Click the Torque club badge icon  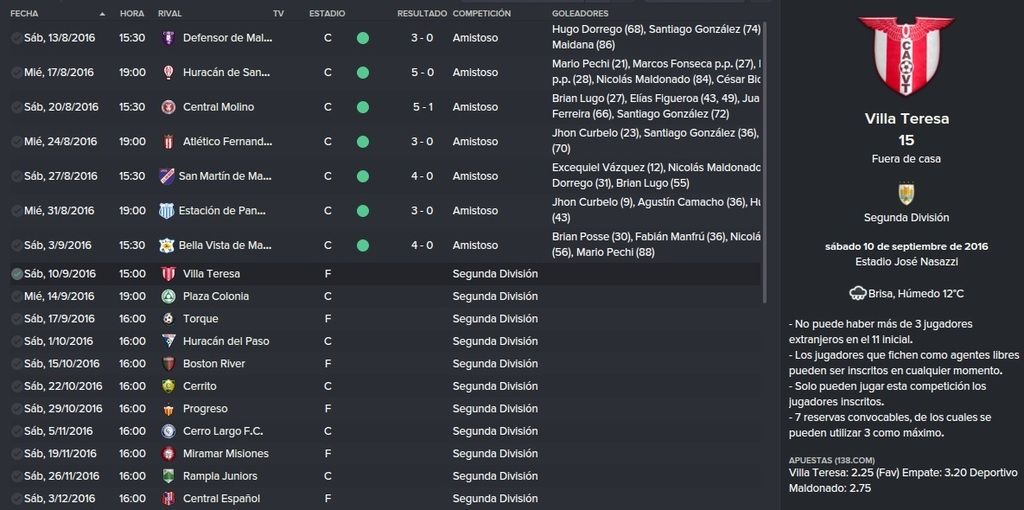click(x=168, y=319)
